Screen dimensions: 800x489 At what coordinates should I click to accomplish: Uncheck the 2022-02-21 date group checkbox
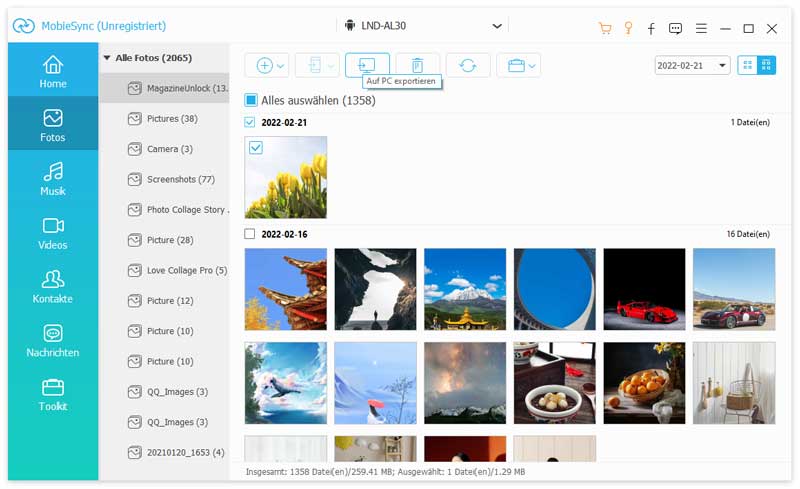[x=250, y=122]
